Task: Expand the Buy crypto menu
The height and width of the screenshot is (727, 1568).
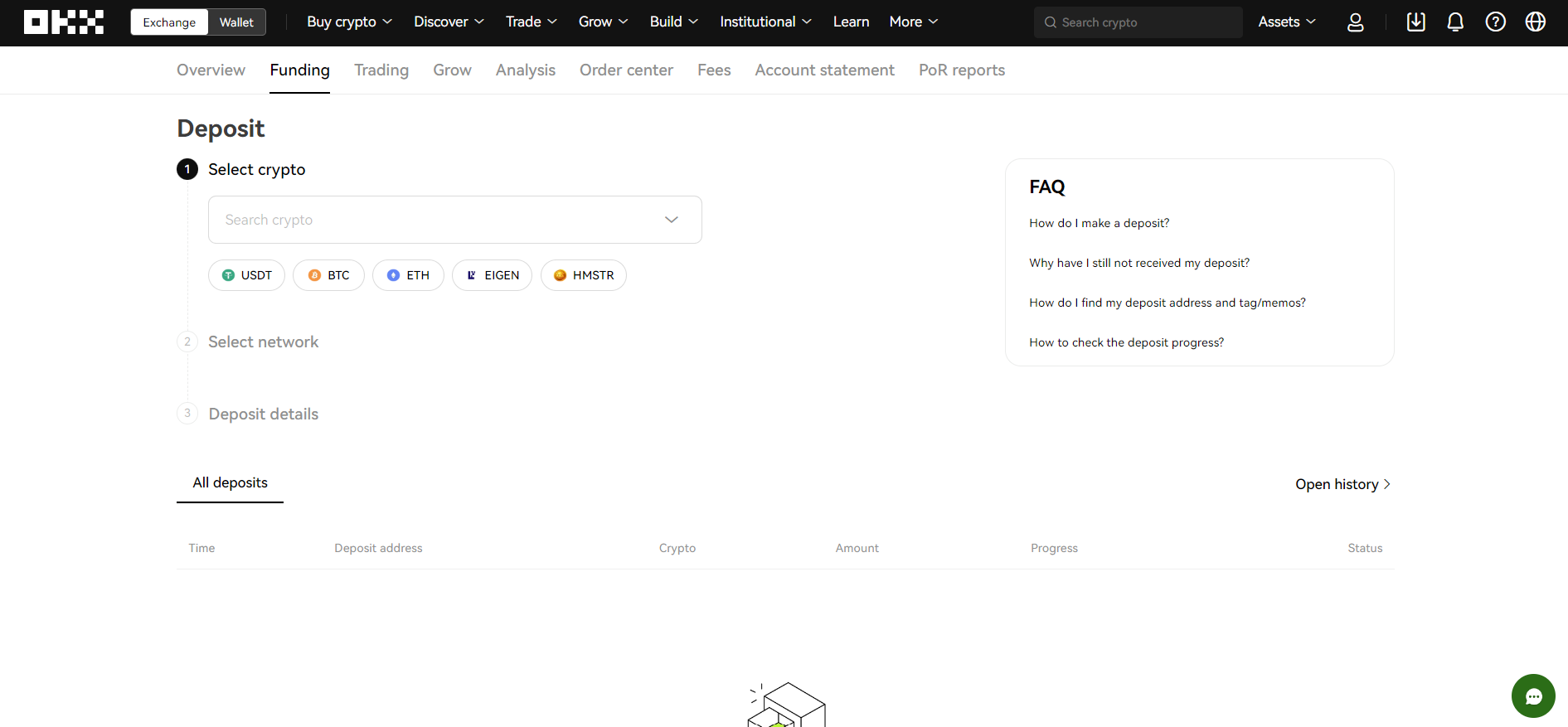Action: [x=349, y=22]
